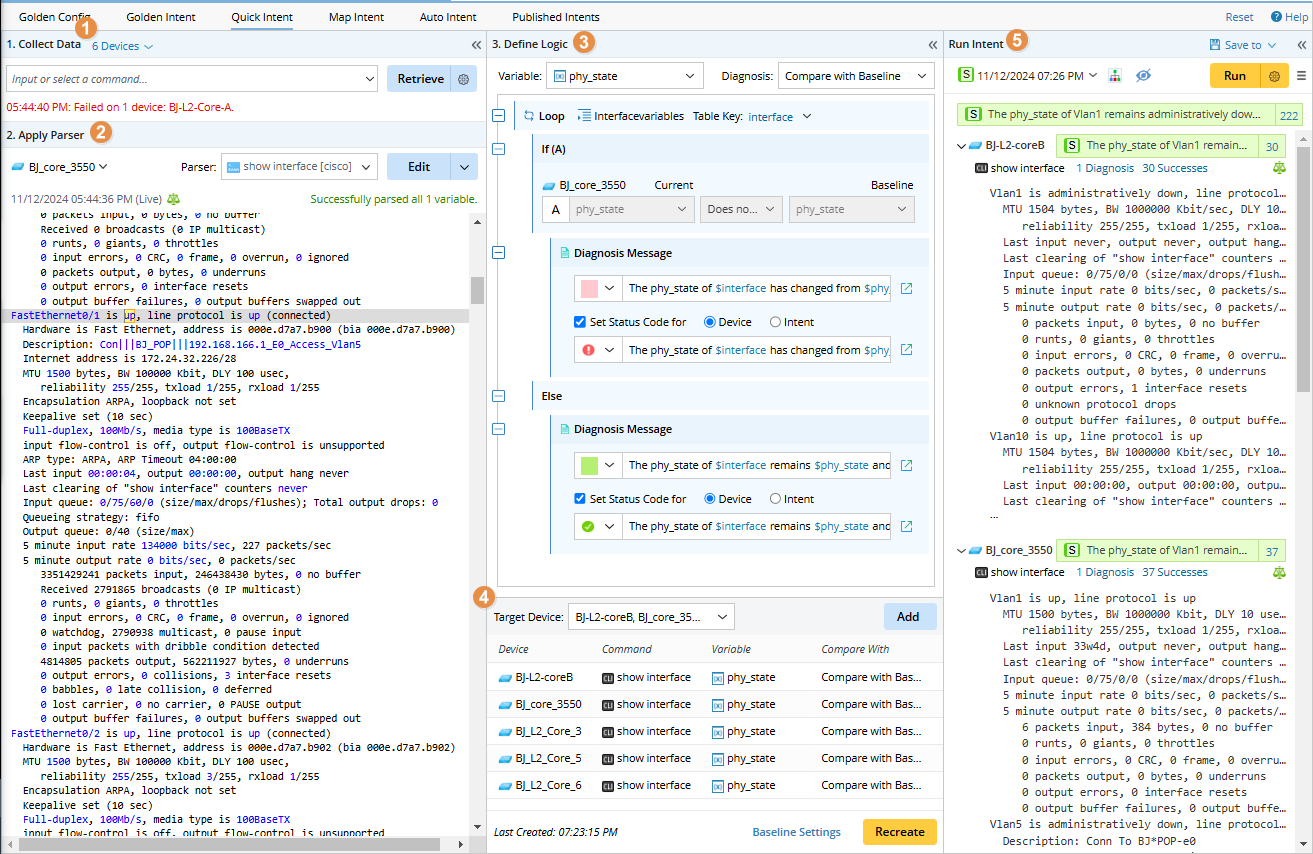1313x854 pixels.
Task: Click the Recreate button
Action: click(899, 832)
